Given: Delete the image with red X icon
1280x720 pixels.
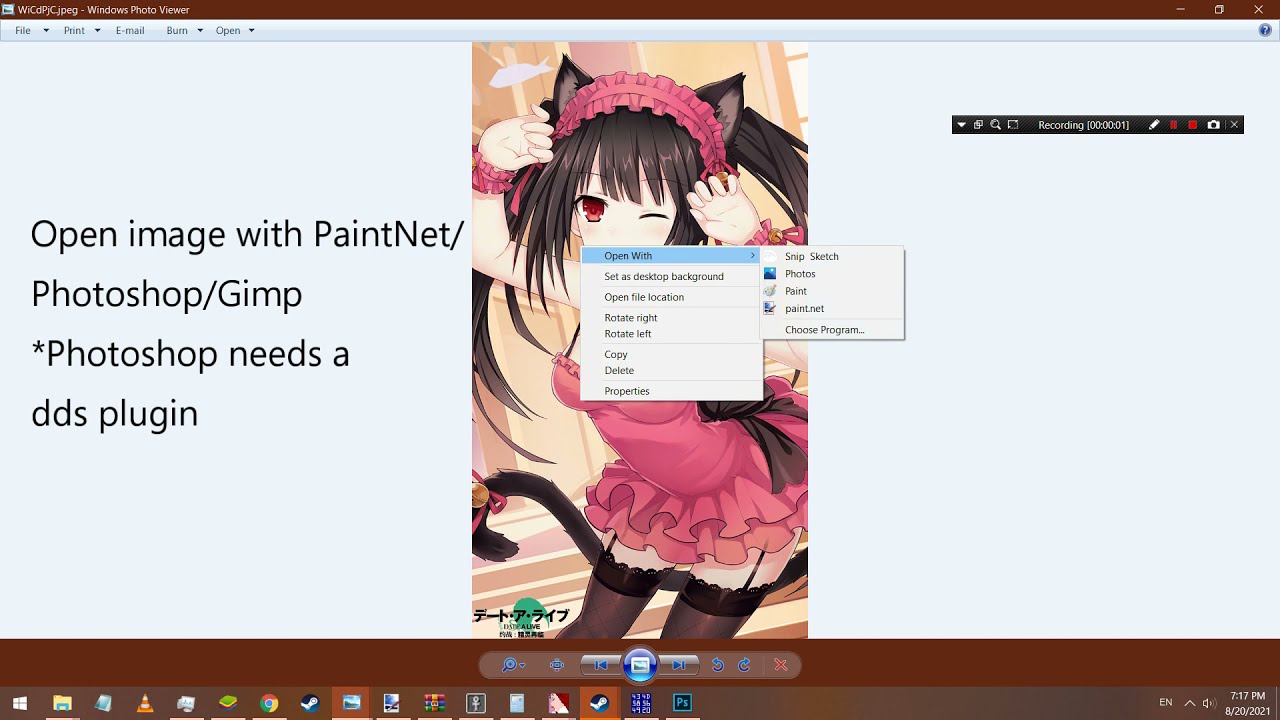Looking at the screenshot, I should tap(781, 665).
